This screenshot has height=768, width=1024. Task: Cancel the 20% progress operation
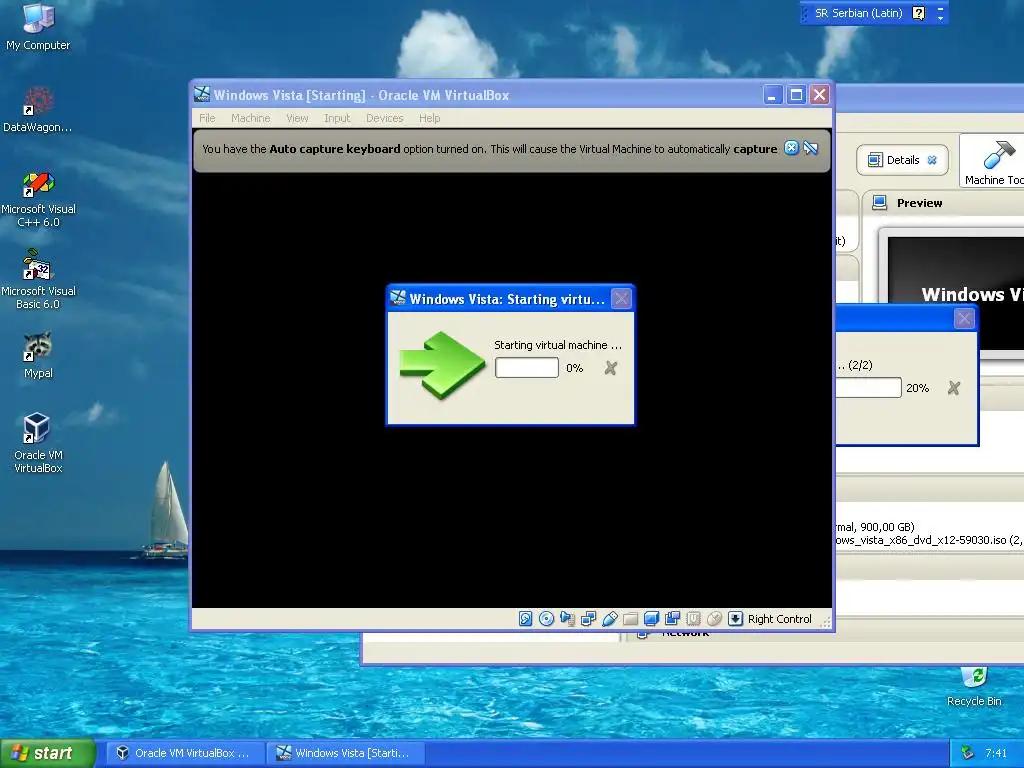(953, 388)
